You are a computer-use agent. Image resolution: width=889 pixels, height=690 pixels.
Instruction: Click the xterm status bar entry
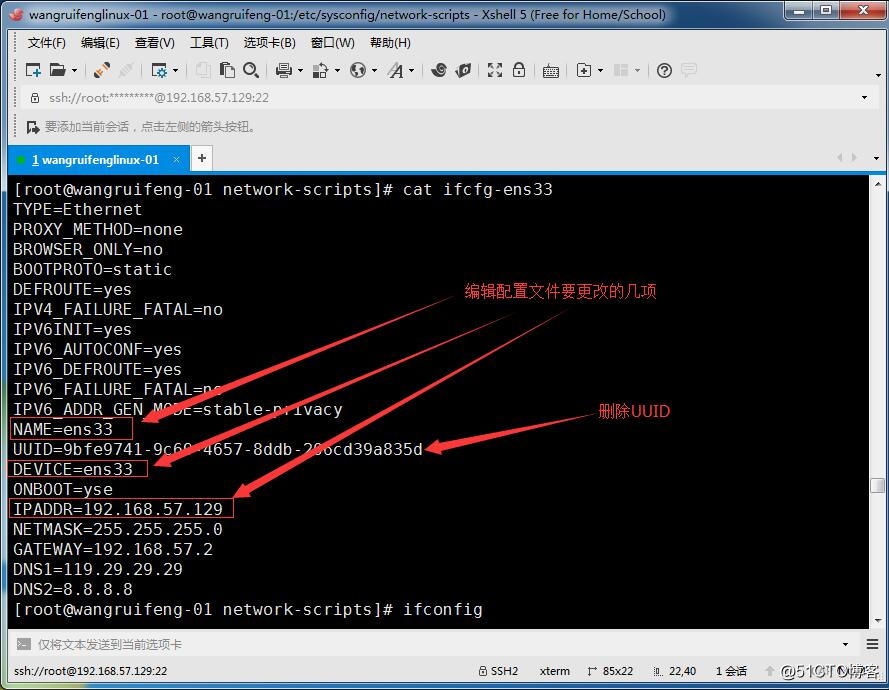(x=554, y=671)
